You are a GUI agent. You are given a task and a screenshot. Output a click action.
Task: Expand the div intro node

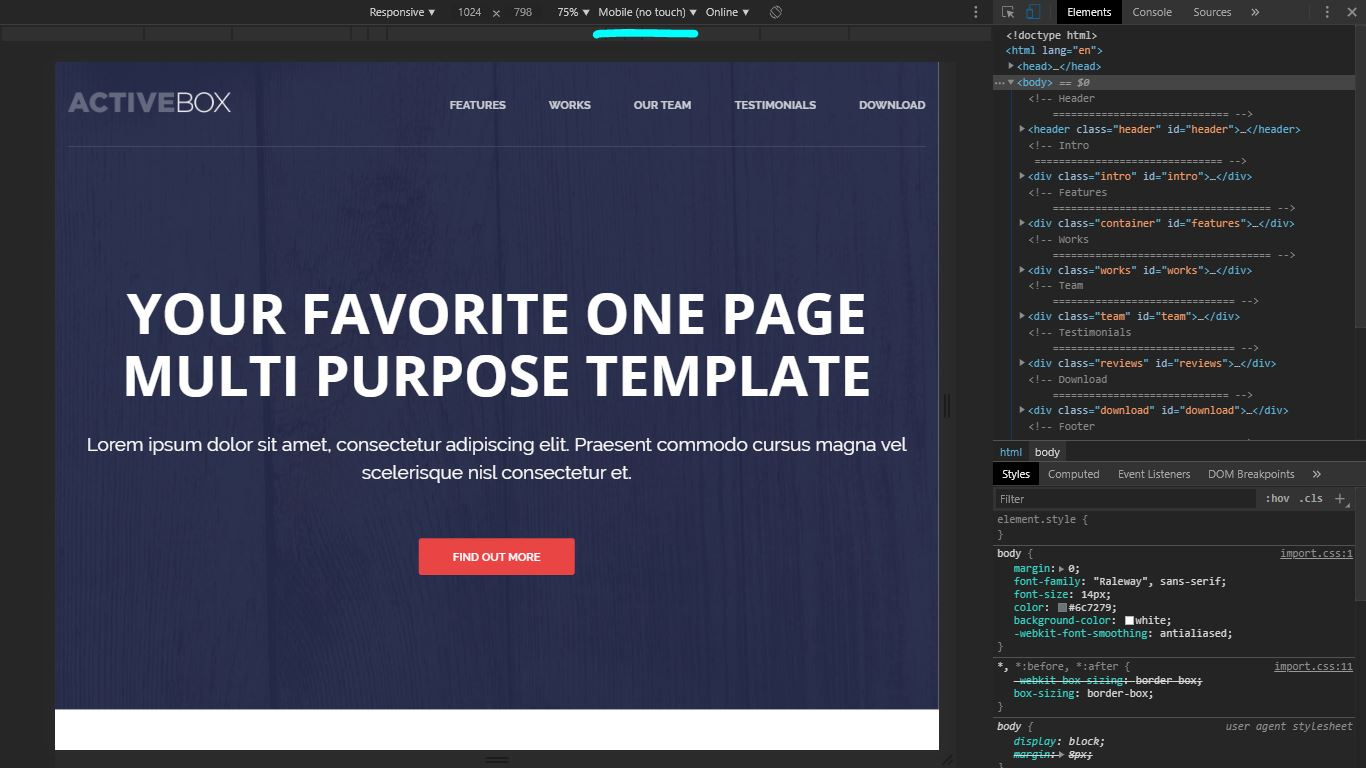[x=1022, y=176]
